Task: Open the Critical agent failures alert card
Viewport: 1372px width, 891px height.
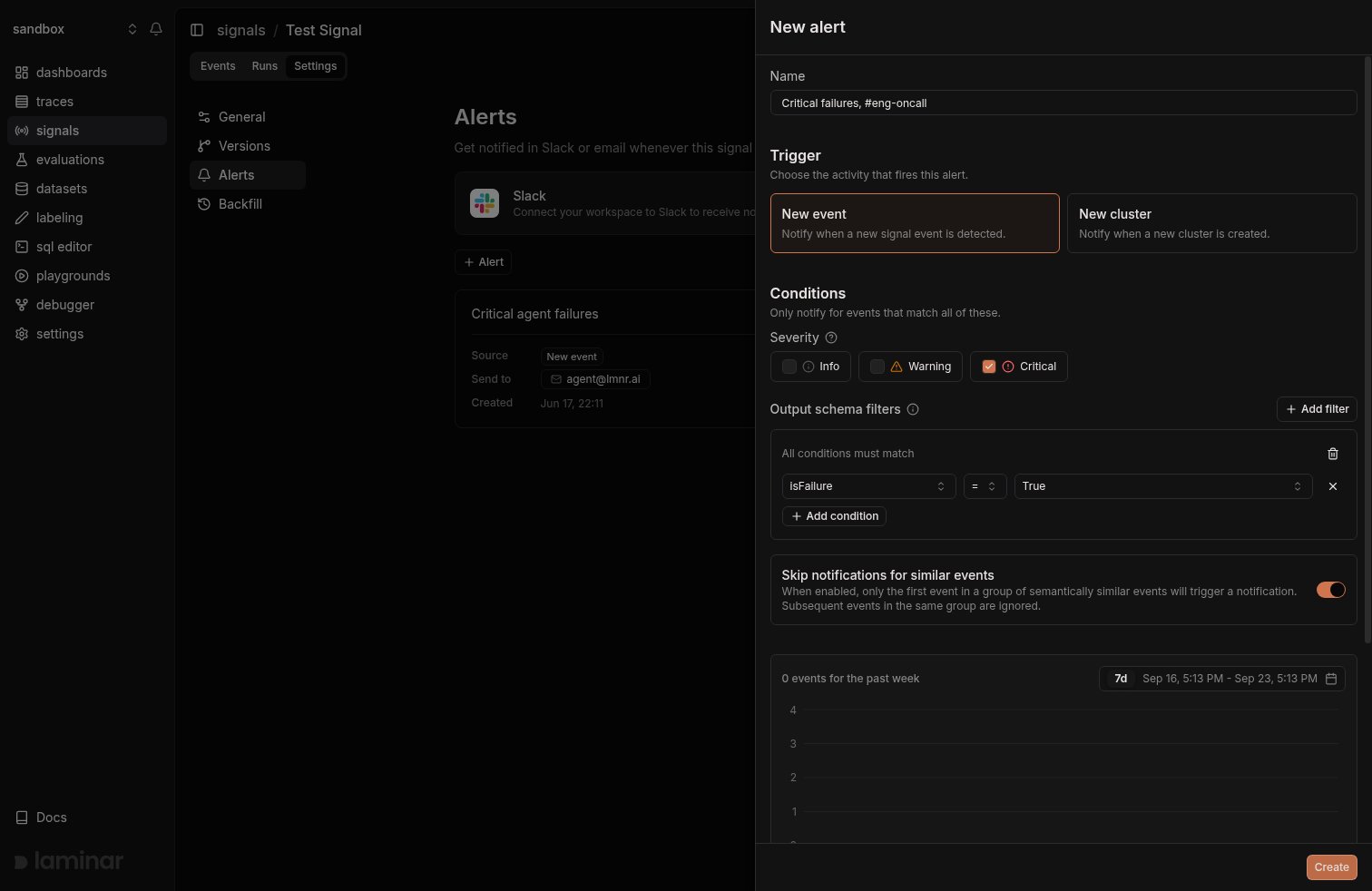Action: [605, 358]
